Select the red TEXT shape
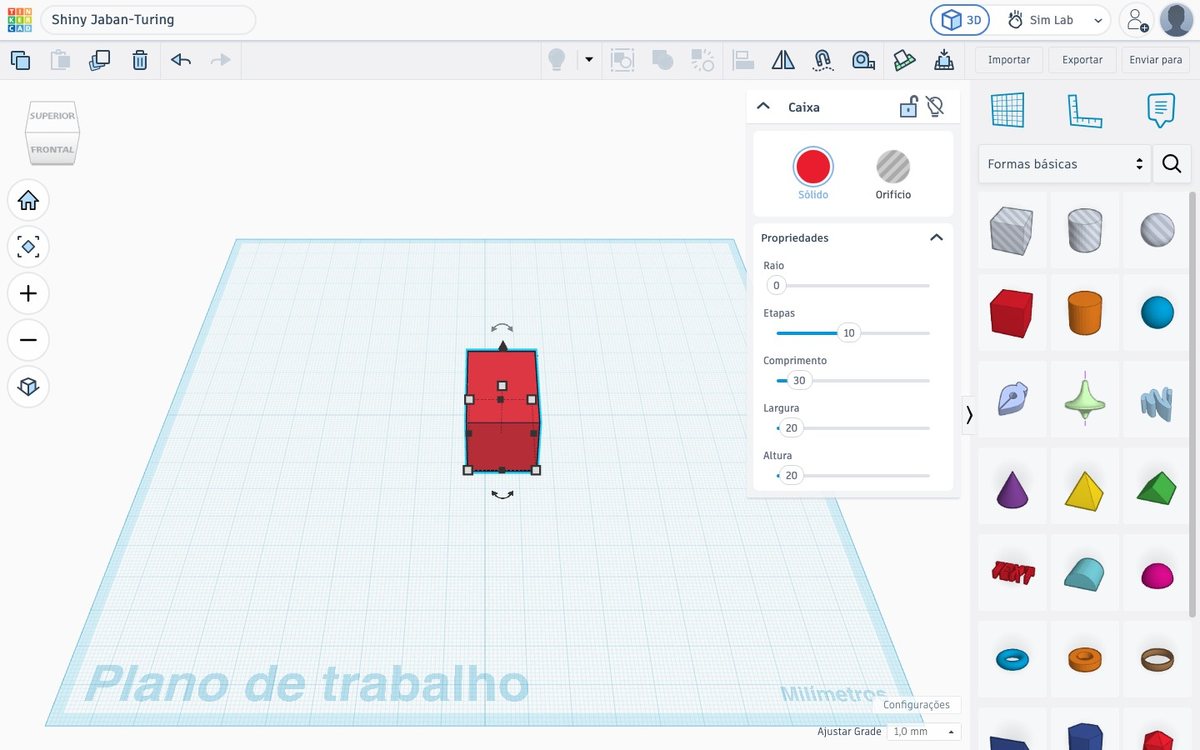The image size is (1200, 750). [x=1011, y=572]
